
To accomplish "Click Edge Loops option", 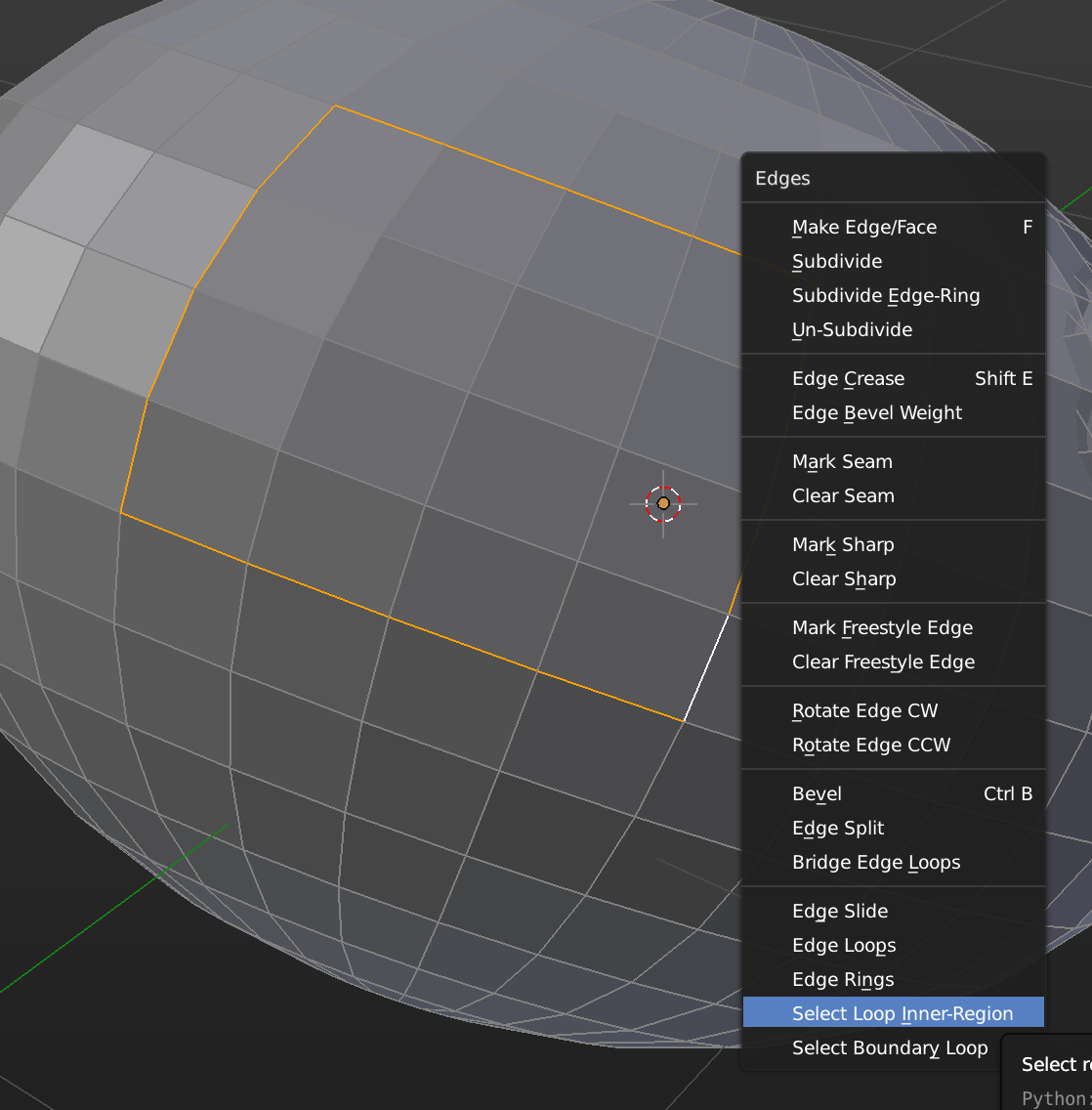I will tap(893, 945).
